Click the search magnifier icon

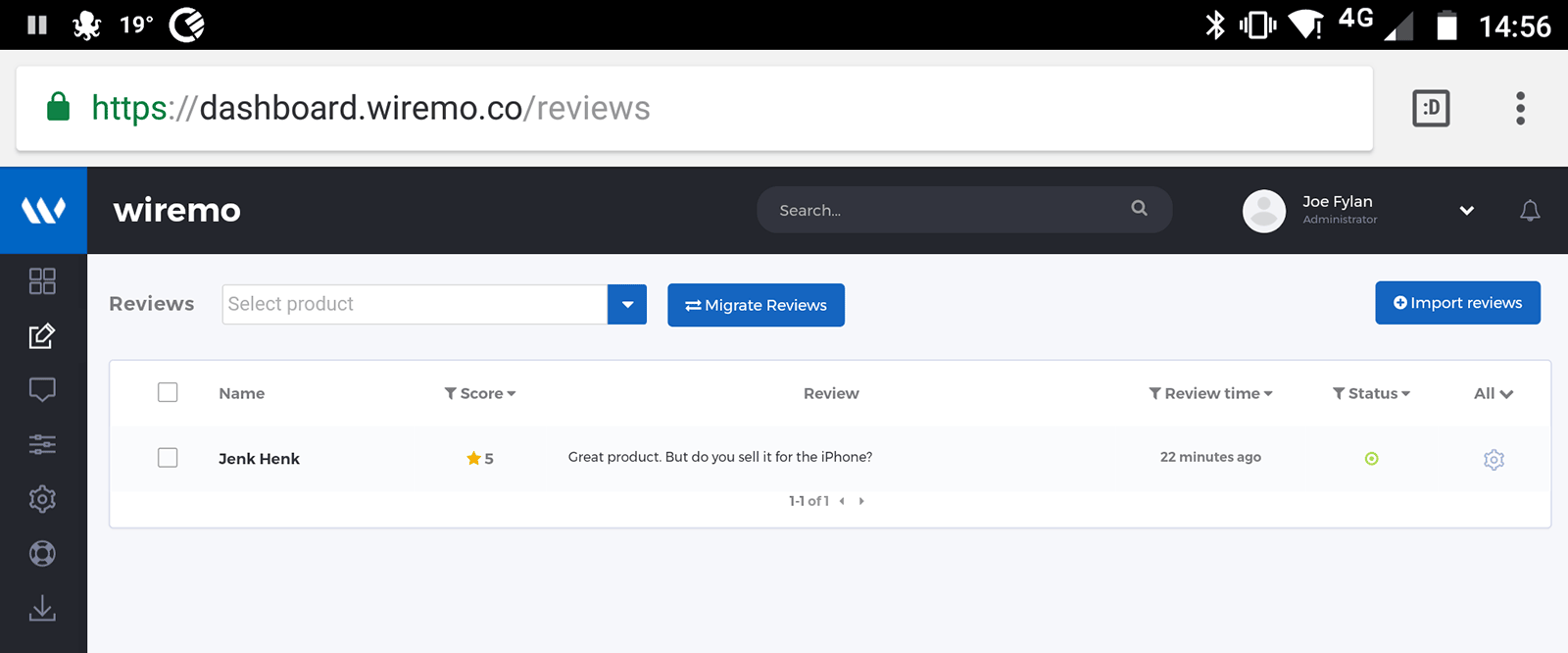(1139, 208)
